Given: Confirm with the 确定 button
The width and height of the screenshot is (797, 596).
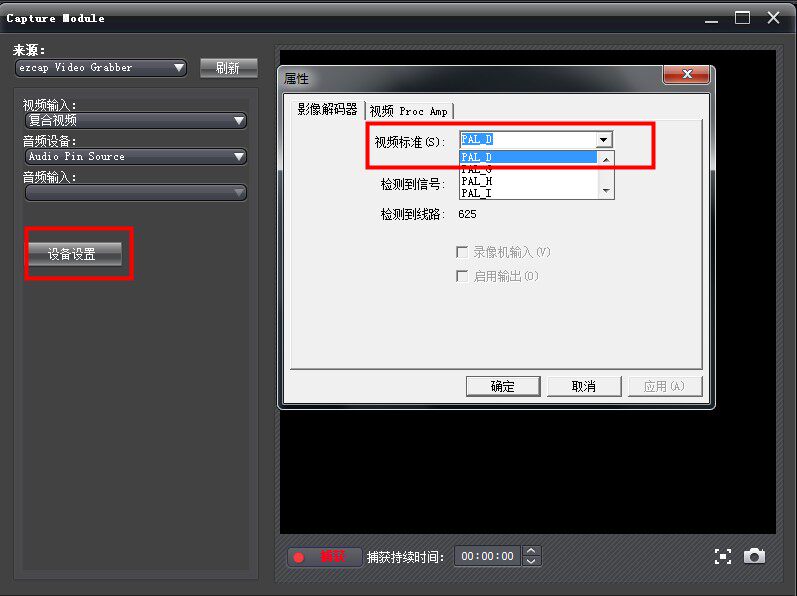Looking at the screenshot, I should [x=503, y=386].
